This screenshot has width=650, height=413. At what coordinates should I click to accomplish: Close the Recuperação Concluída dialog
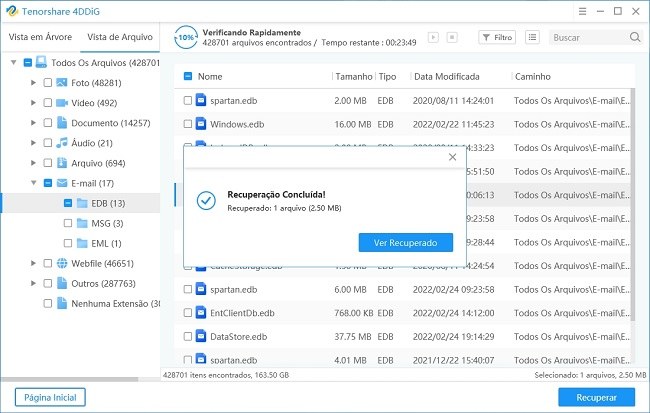452,157
